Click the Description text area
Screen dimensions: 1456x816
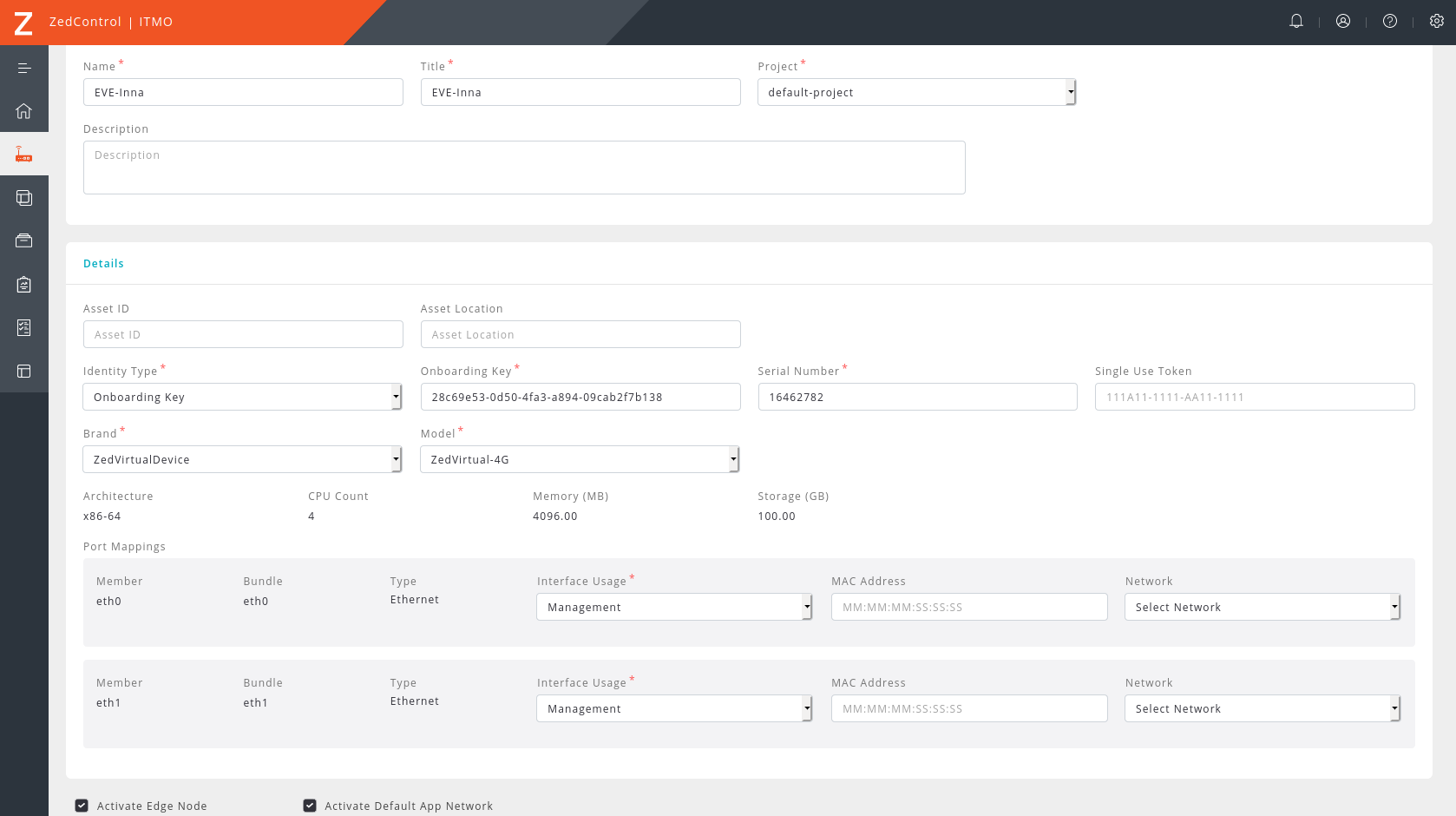[x=524, y=168]
